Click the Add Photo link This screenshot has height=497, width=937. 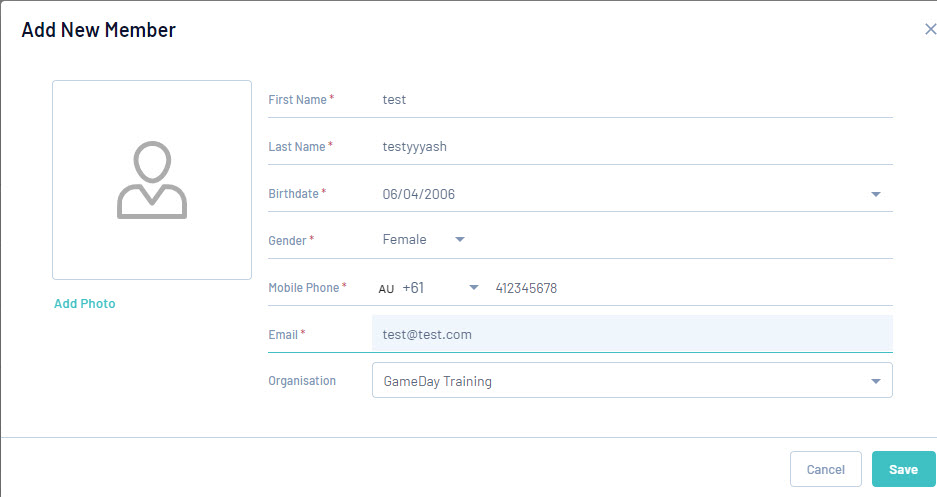[x=85, y=303]
